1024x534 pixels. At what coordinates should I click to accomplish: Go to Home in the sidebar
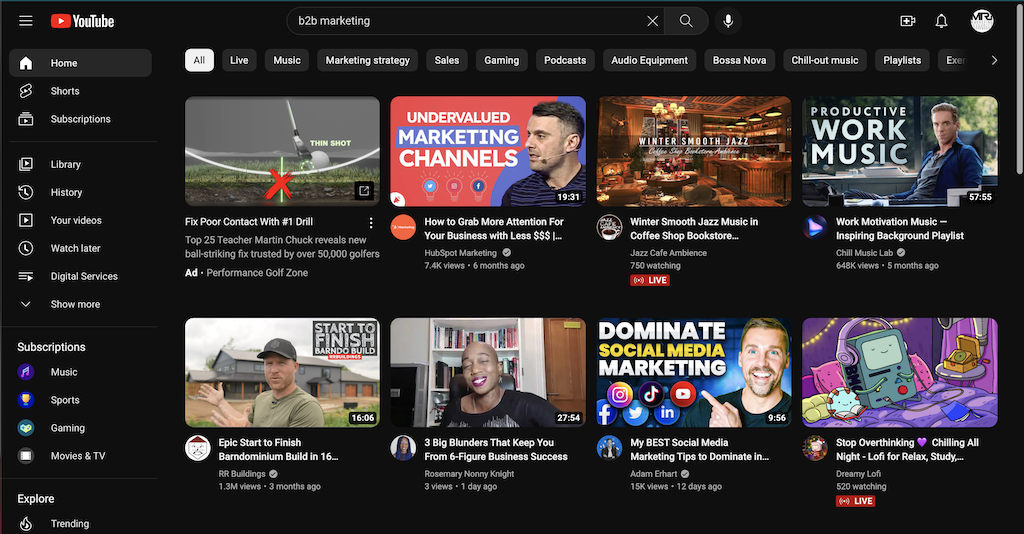[80, 63]
